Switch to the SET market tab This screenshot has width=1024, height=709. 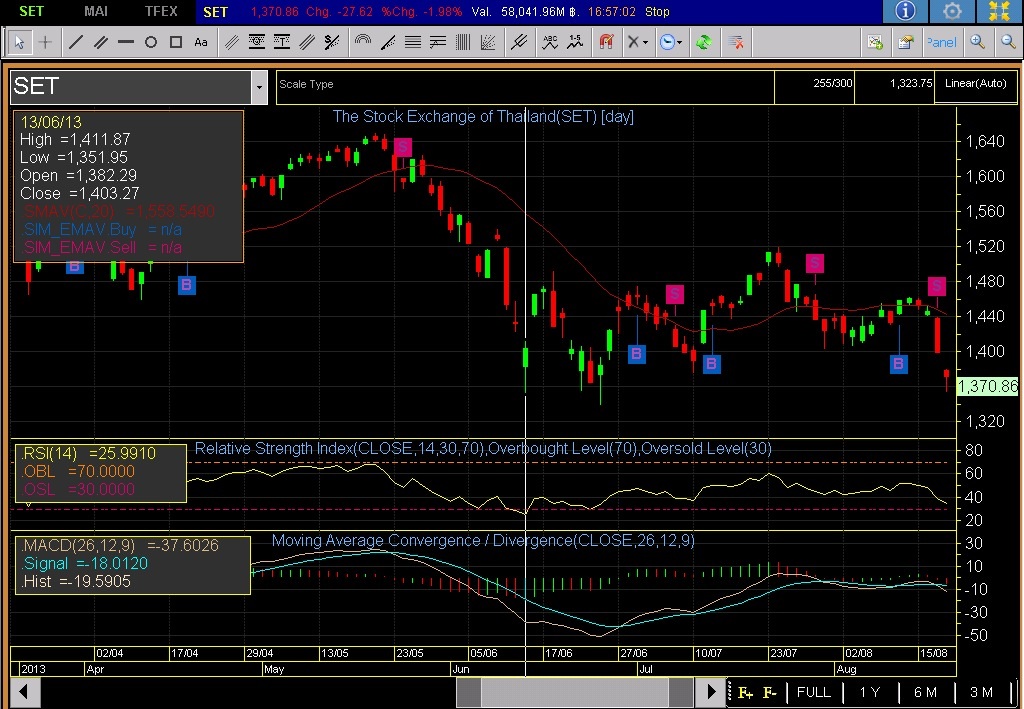(x=31, y=11)
